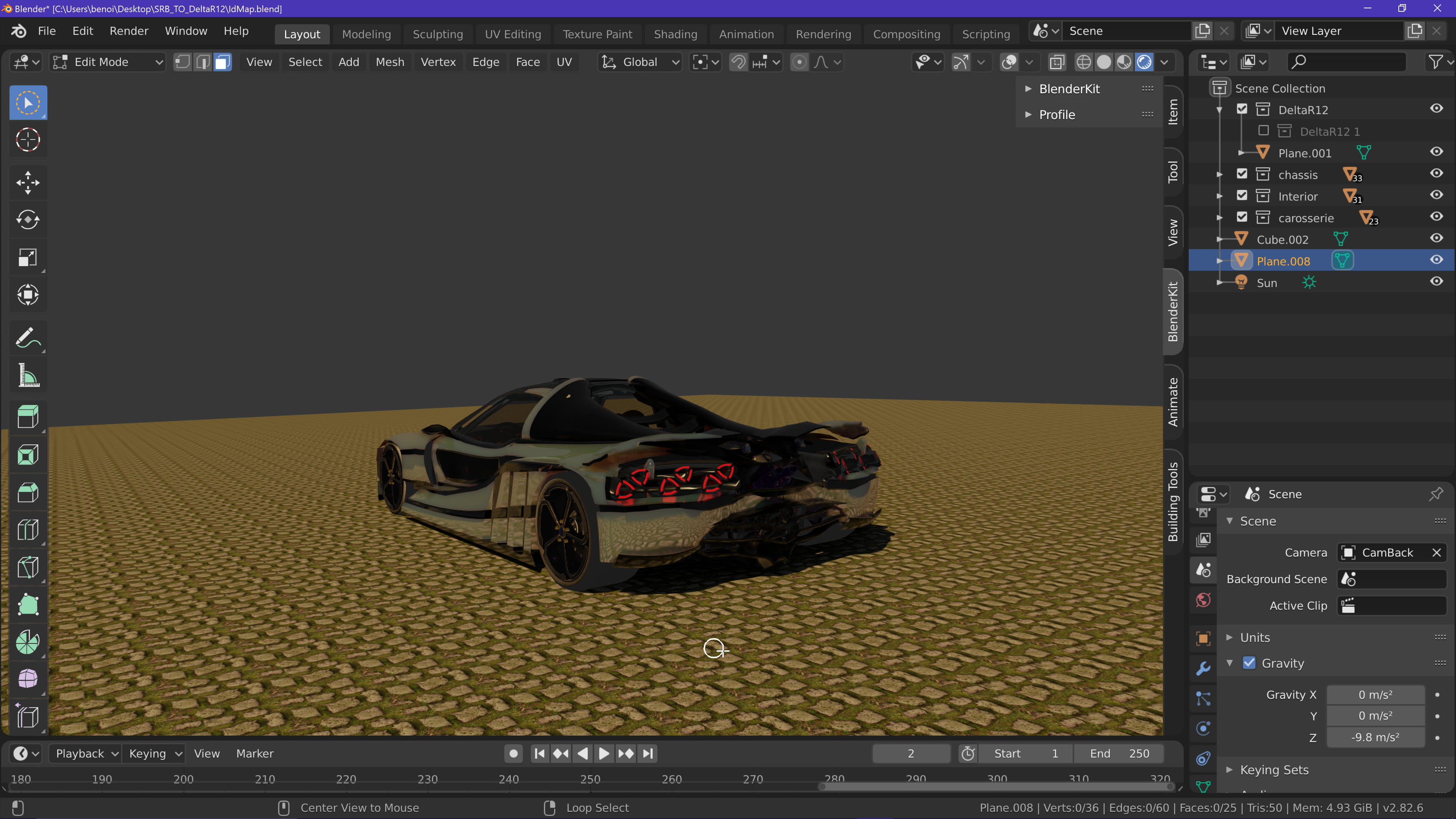Select the Annotate pencil tool
The height and width of the screenshot is (819, 1456).
tap(28, 338)
